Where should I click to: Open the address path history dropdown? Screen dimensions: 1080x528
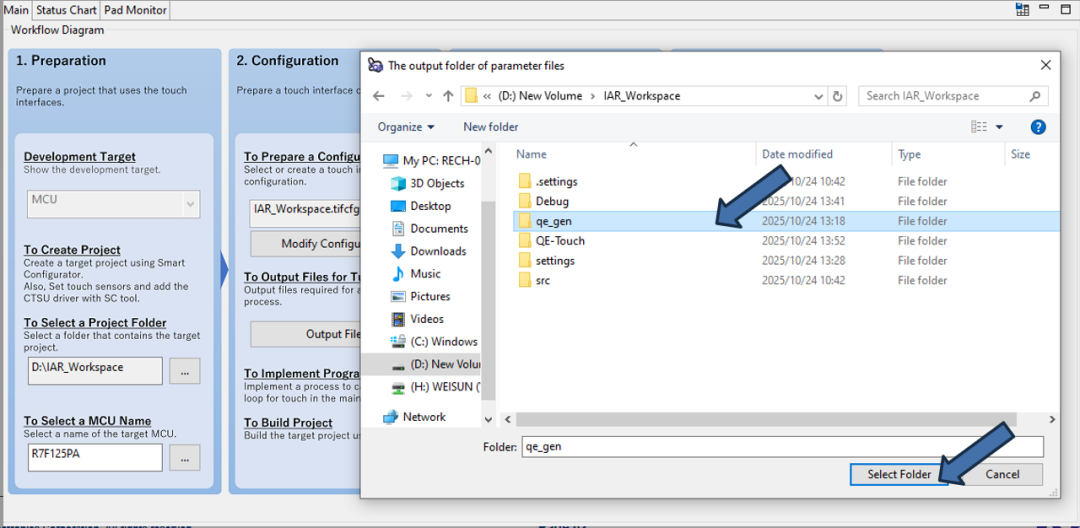pyautogui.click(x=817, y=96)
